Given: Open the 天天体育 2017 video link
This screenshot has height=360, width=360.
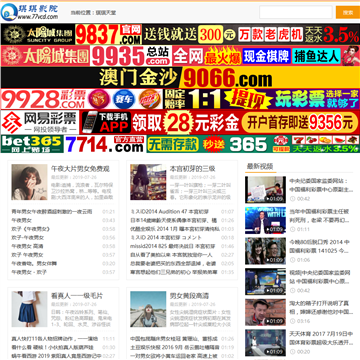Looking at the screenshot, I should (321, 338).
